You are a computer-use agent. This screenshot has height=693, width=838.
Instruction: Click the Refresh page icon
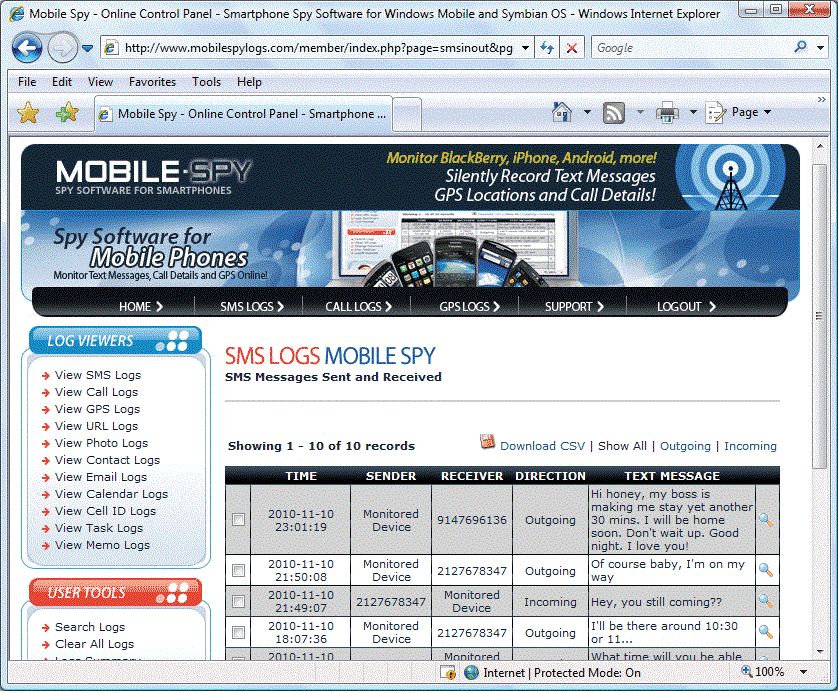click(x=548, y=48)
